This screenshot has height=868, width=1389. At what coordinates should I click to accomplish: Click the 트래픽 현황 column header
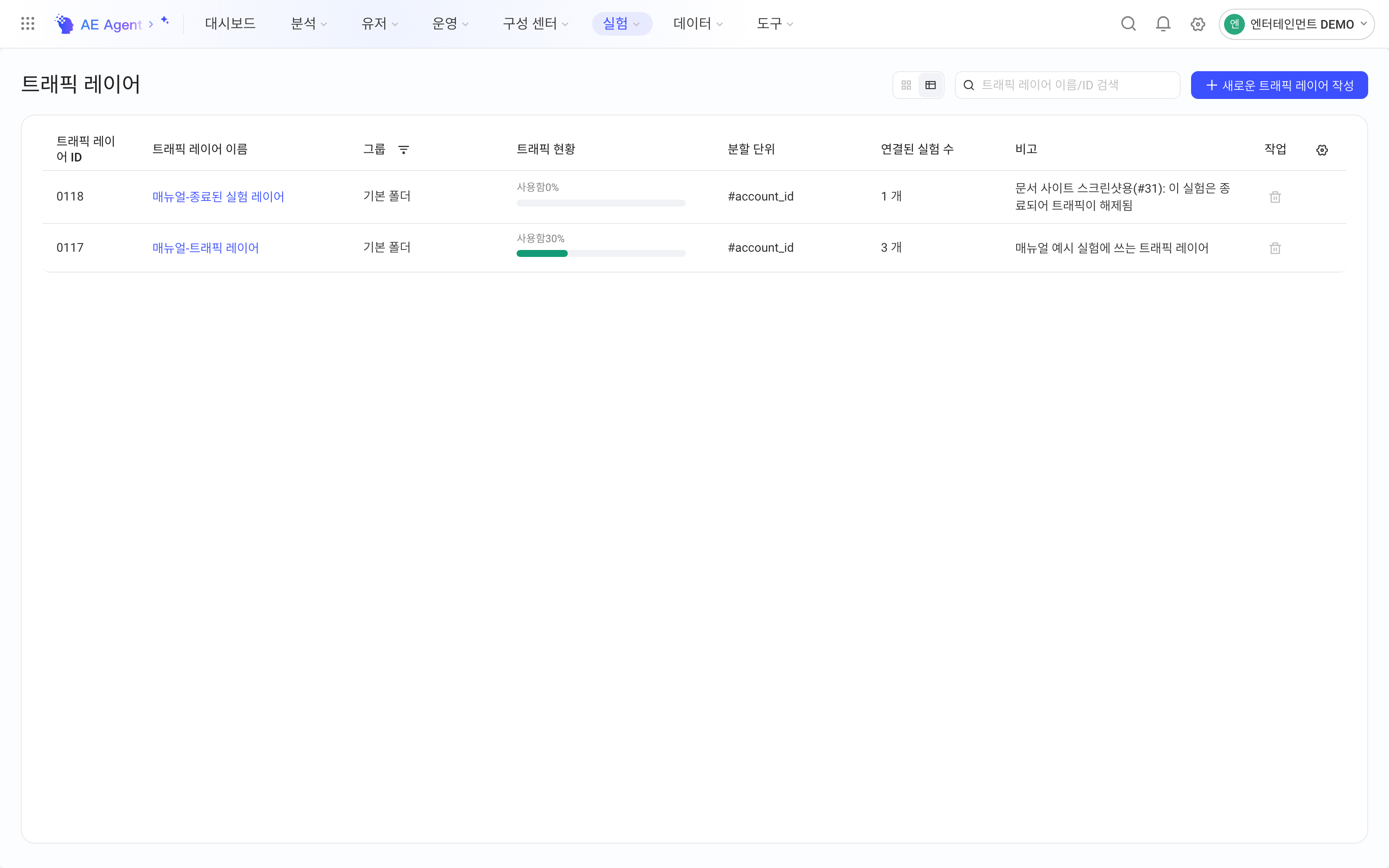click(546, 149)
